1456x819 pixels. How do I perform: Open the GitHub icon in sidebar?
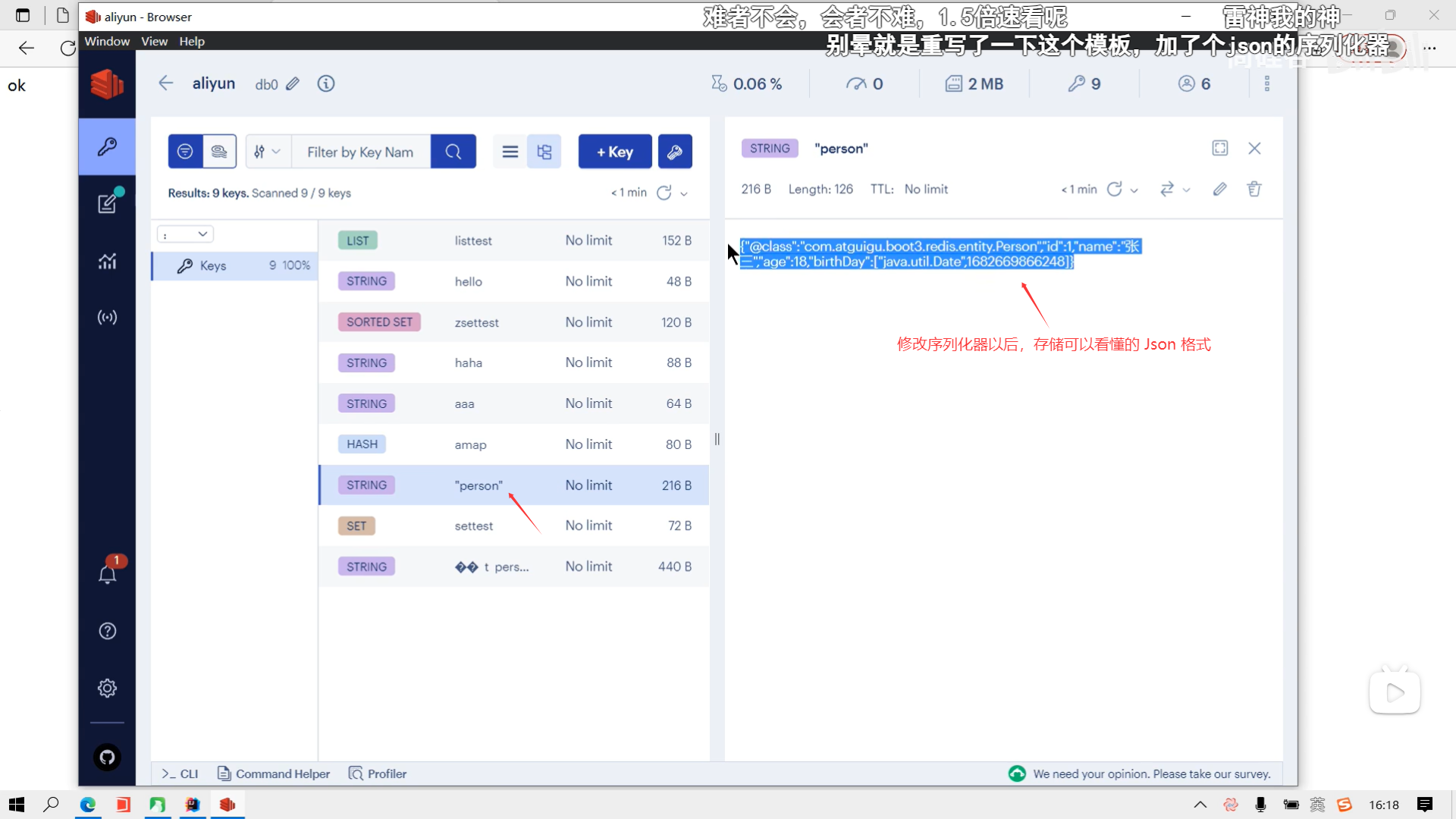point(107,757)
